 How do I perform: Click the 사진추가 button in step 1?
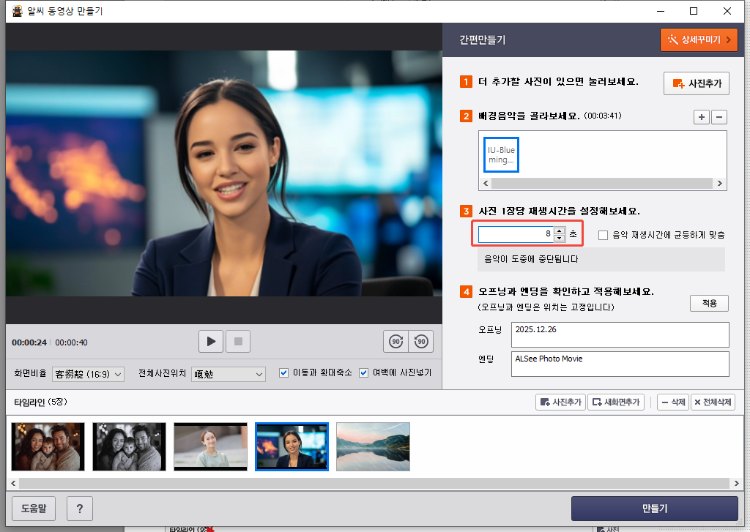tap(696, 84)
